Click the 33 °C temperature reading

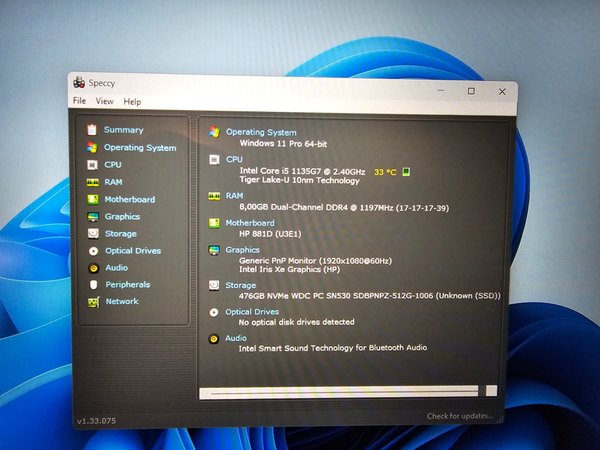click(x=385, y=172)
